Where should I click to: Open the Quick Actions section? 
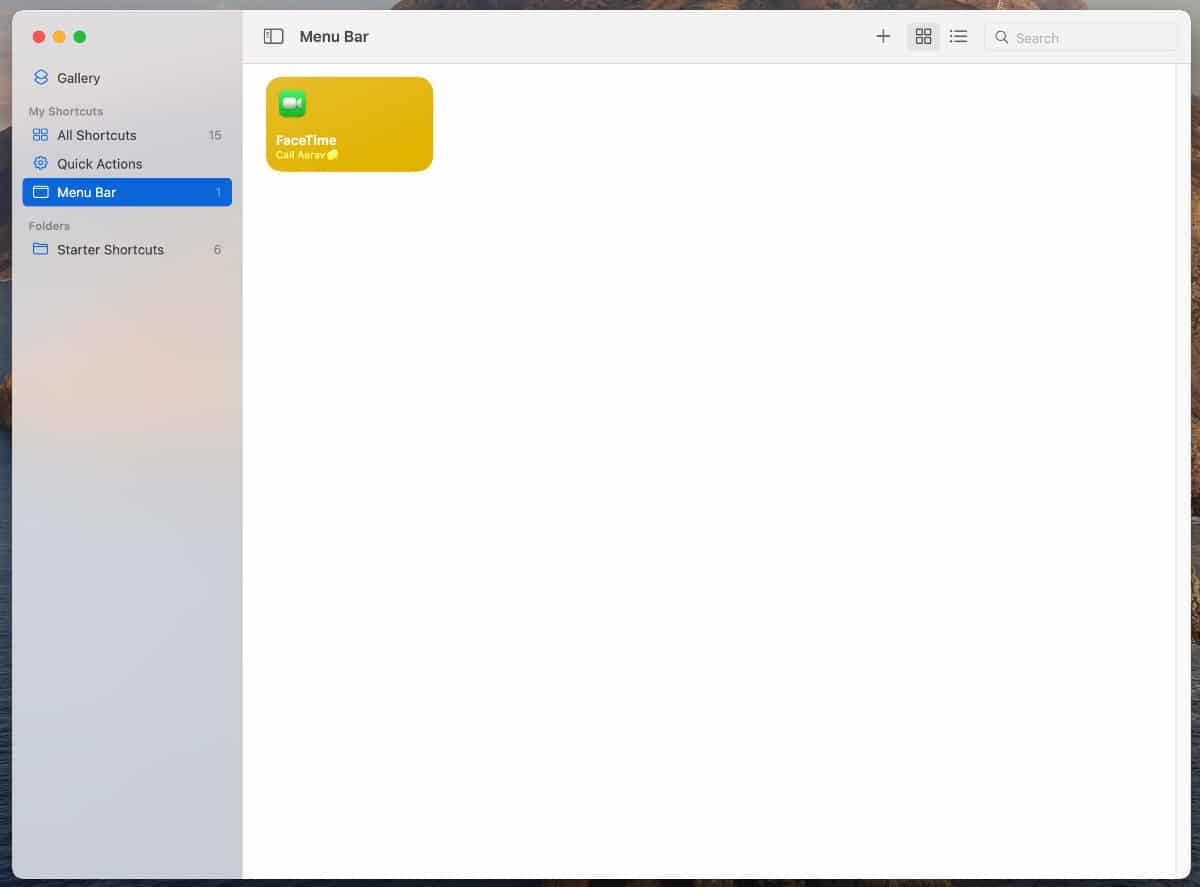point(99,164)
